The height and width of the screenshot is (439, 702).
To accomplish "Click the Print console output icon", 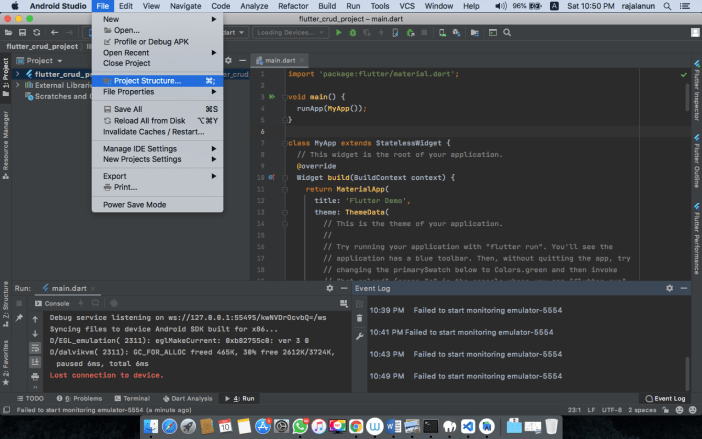I will 35,376.
